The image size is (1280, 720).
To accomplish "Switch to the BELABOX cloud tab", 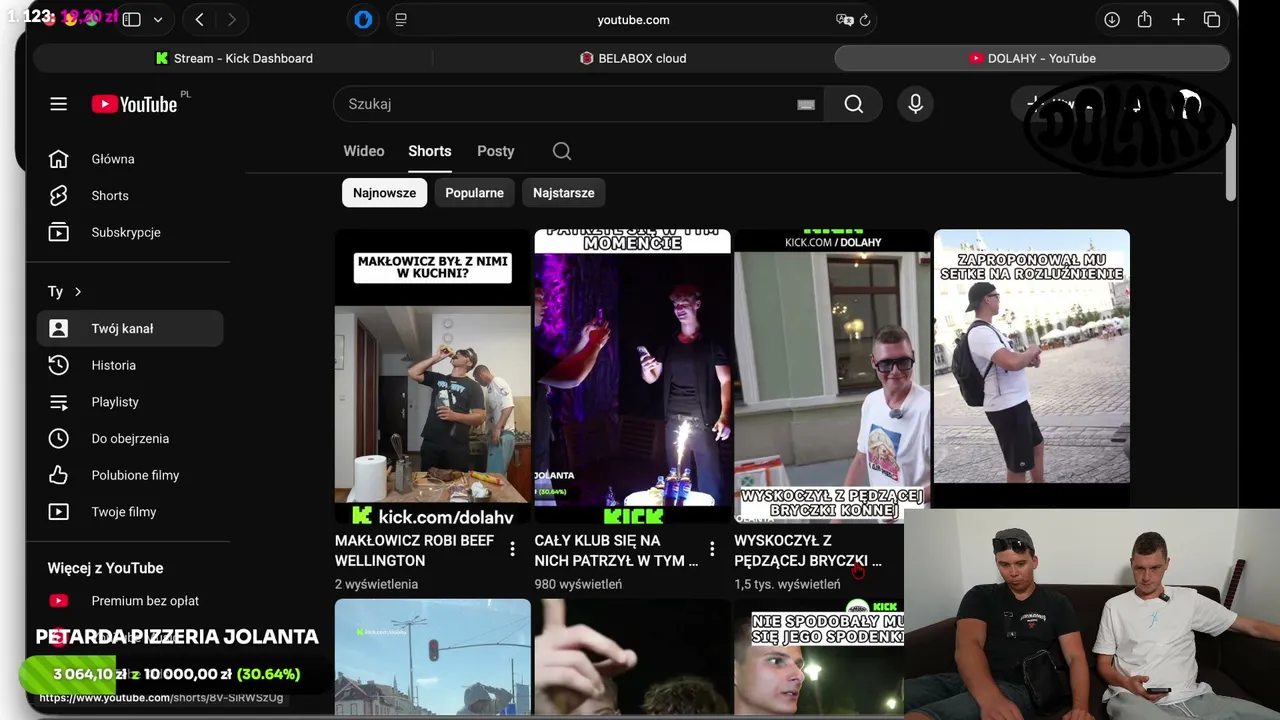I will (633, 58).
